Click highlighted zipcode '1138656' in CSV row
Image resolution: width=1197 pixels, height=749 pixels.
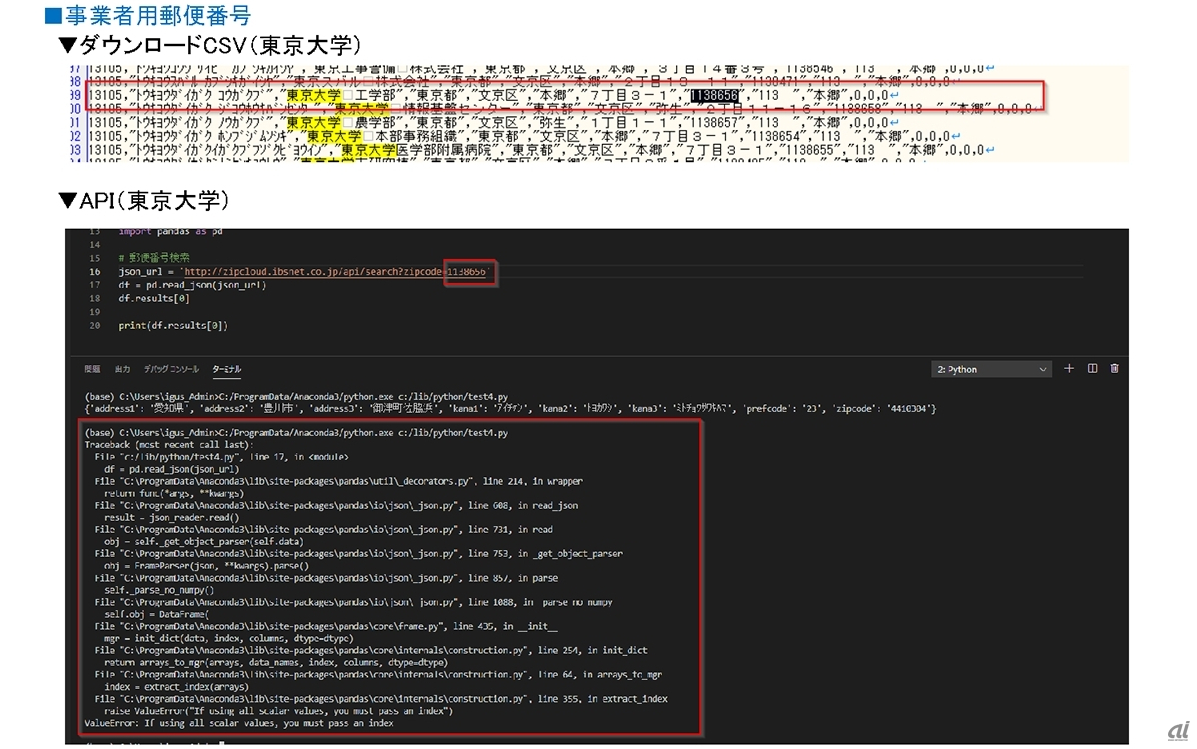(715, 95)
